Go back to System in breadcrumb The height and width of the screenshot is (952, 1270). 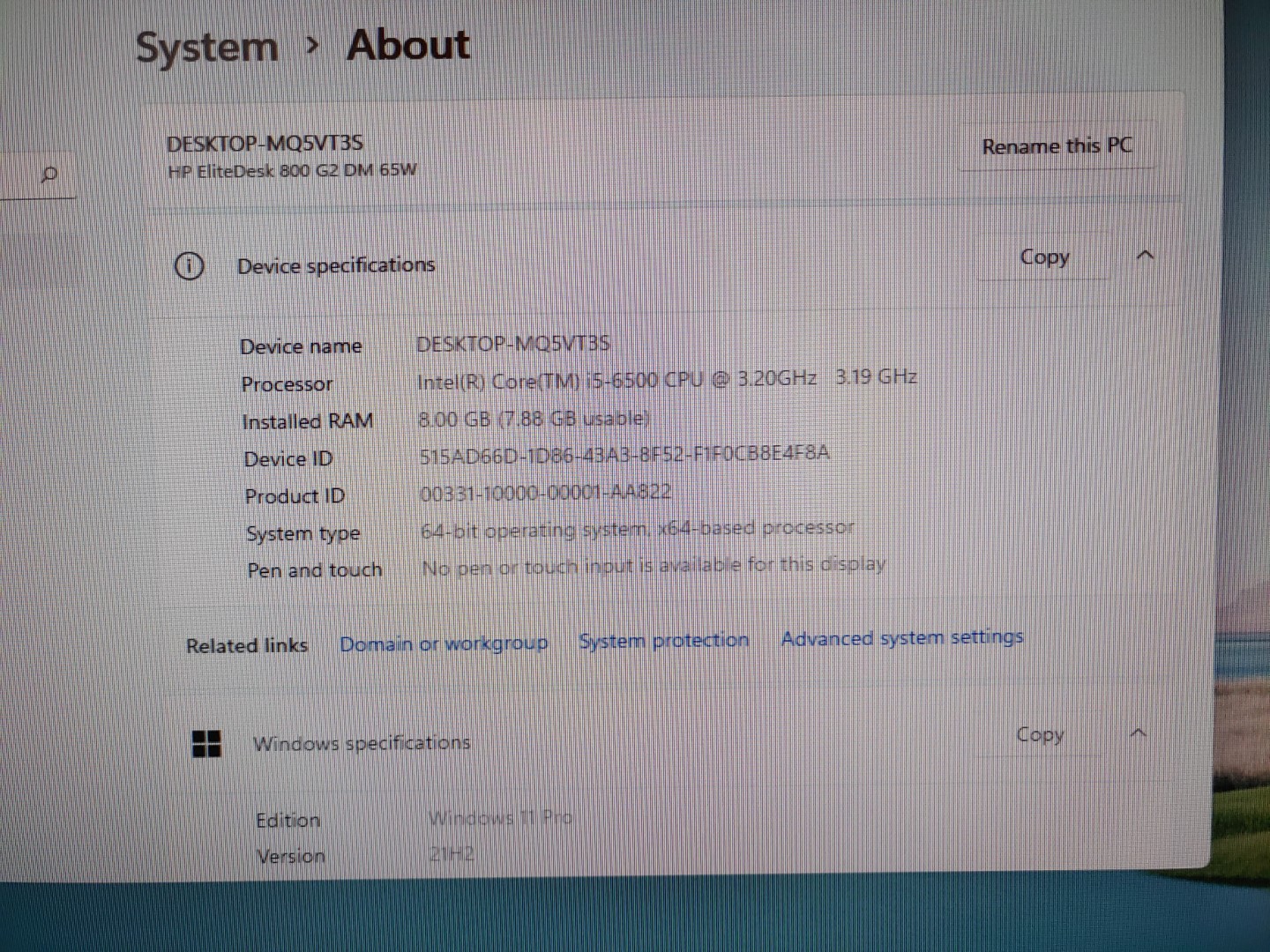click(206, 47)
